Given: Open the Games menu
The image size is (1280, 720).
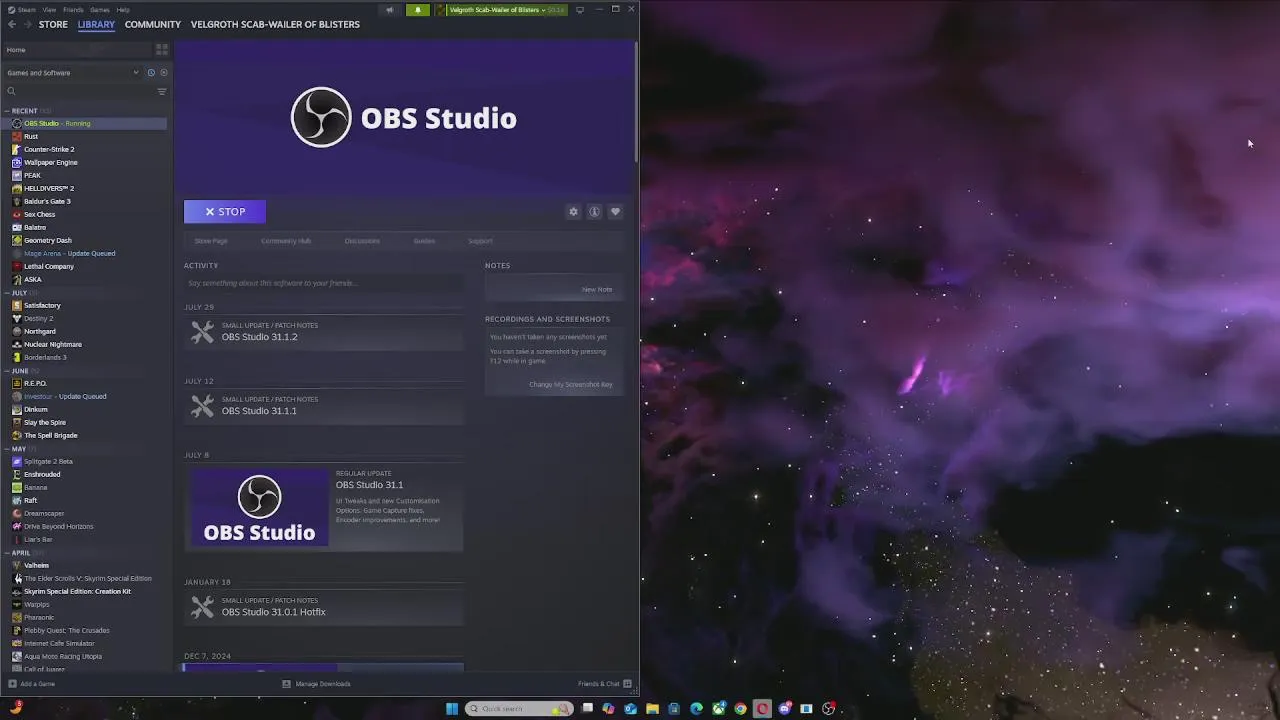Looking at the screenshot, I should 100,9.
